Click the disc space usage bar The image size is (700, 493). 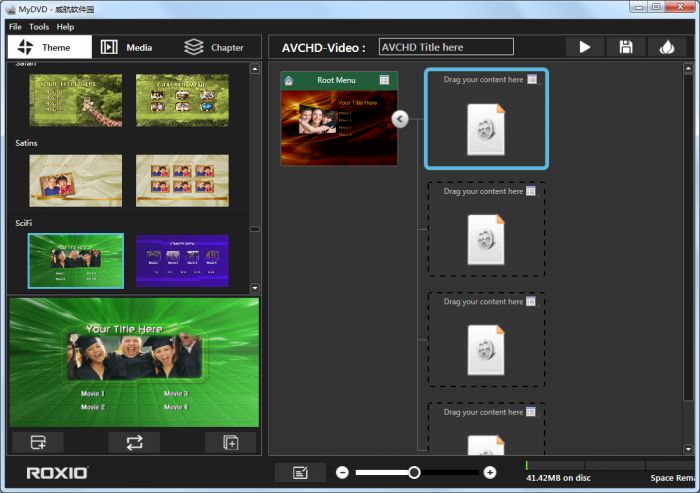click(610, 465)
